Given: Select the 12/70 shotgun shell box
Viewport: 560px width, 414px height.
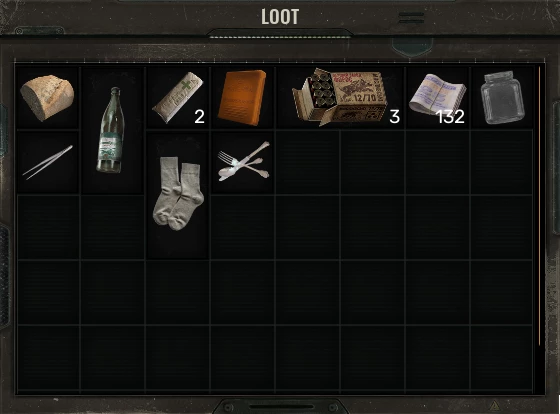Looking at the screenshot, I should pos(340,98).
